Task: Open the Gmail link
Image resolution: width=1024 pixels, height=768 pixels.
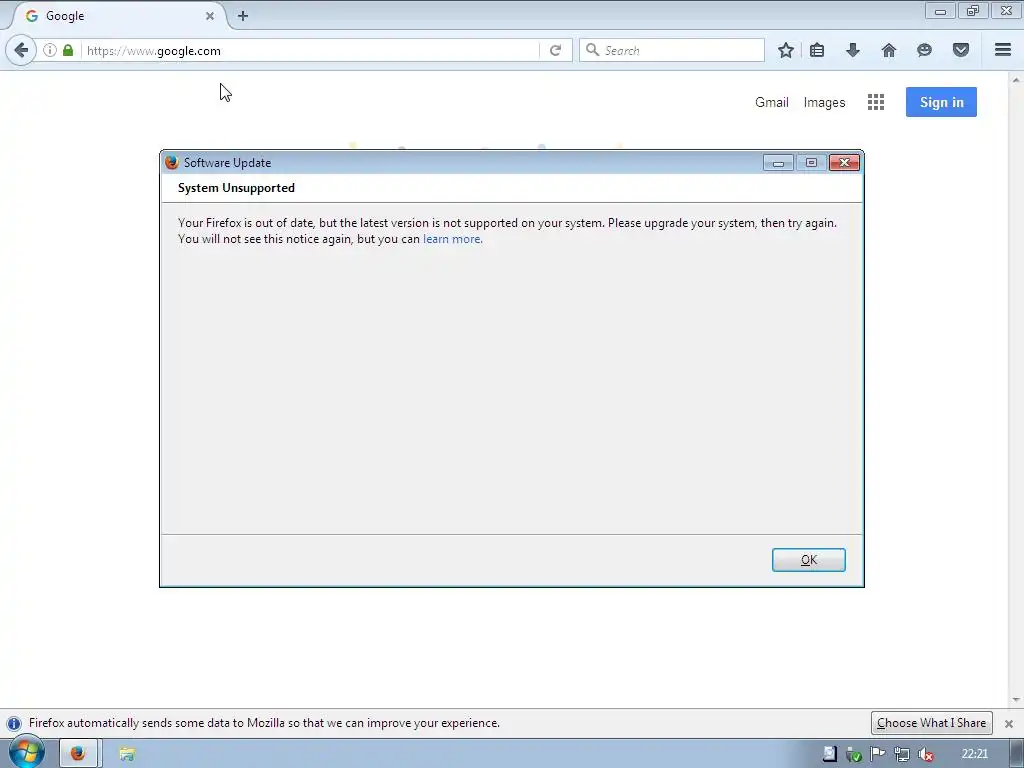Action: (771, 103)
